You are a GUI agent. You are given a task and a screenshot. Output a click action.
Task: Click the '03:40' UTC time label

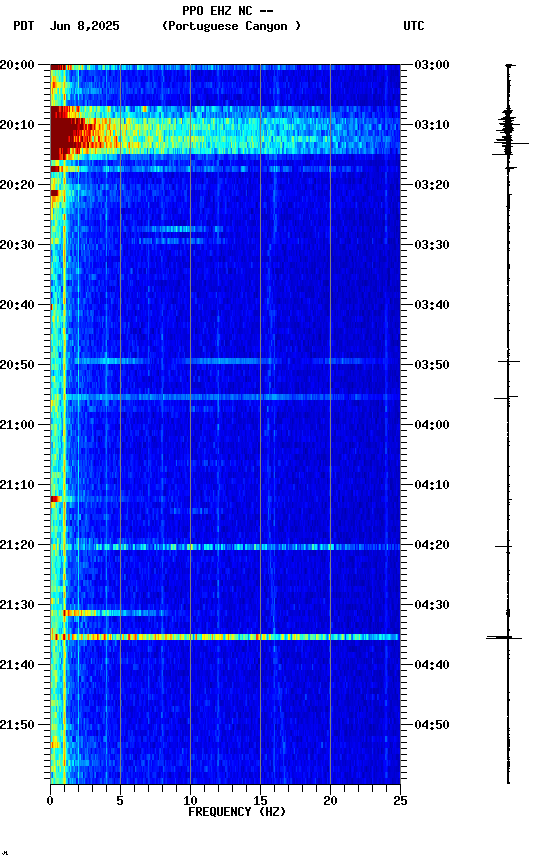pos(432,305)
